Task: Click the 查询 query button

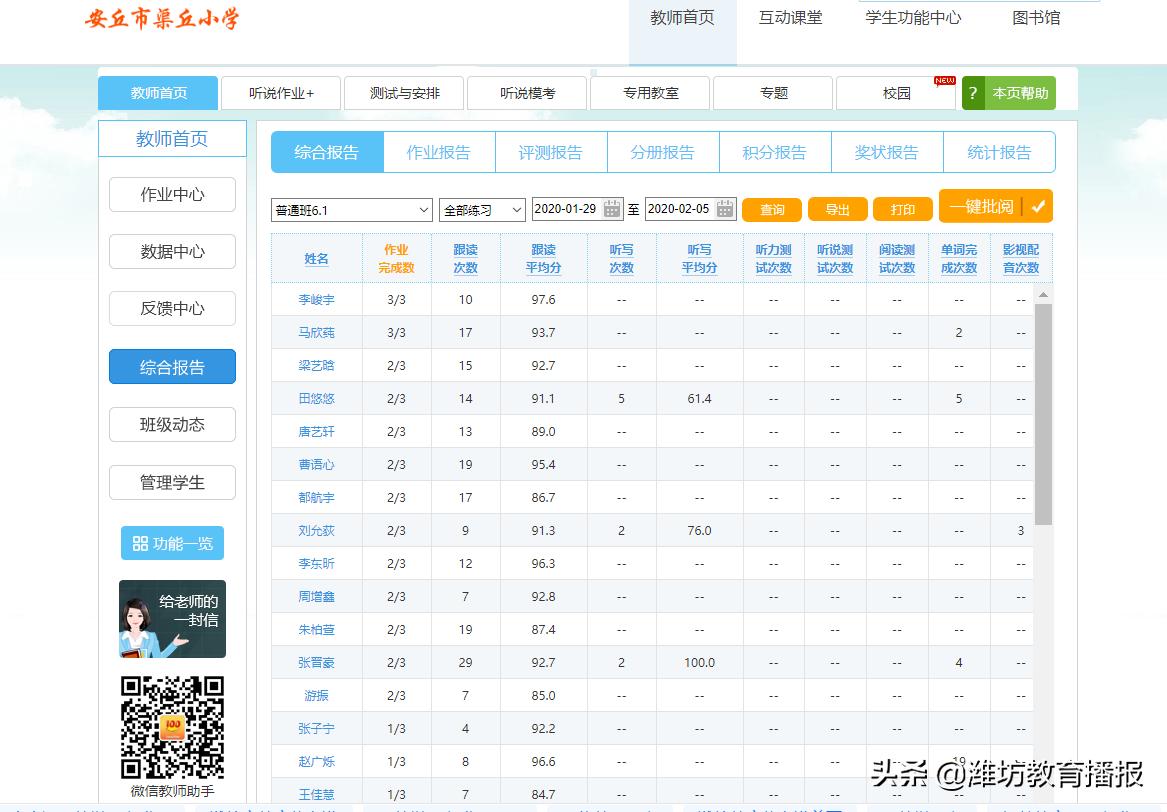Action: tap(771, 210)
